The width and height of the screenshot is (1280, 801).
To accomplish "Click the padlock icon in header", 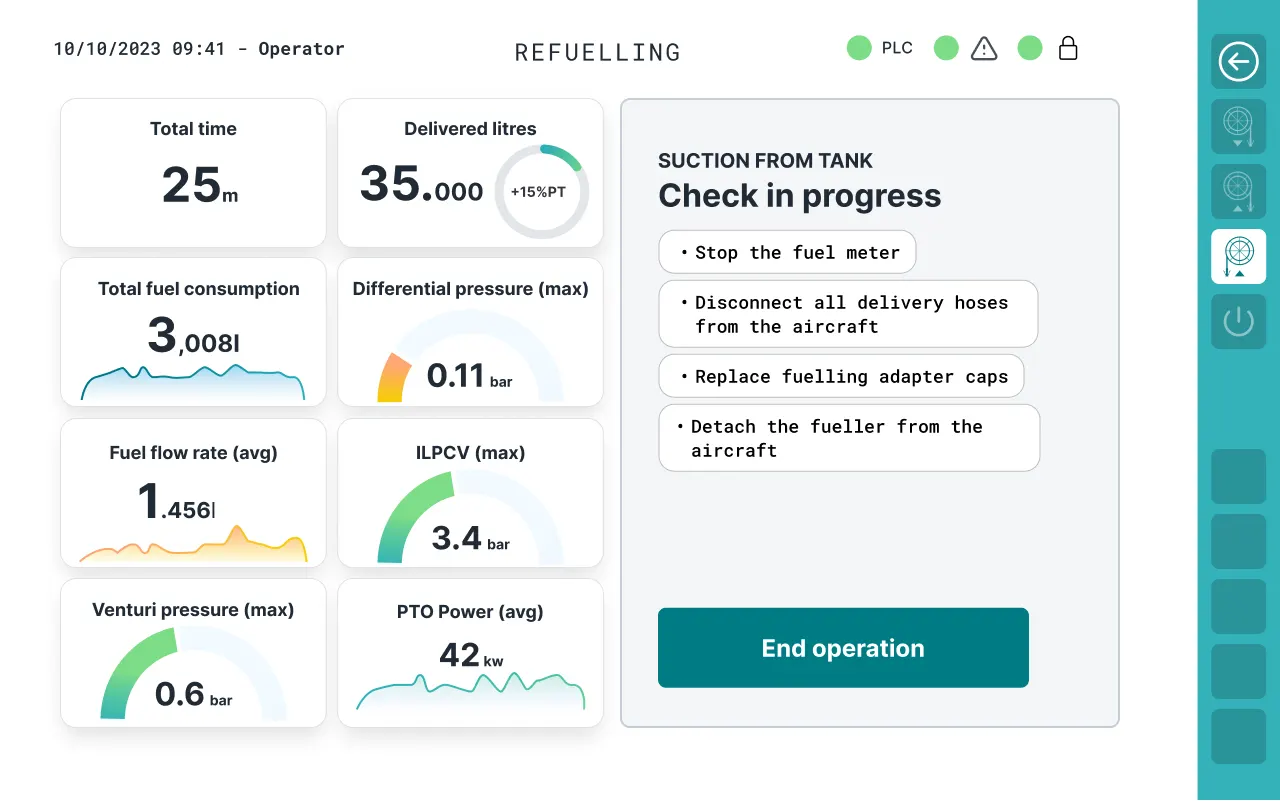I will pos(1068,48).
